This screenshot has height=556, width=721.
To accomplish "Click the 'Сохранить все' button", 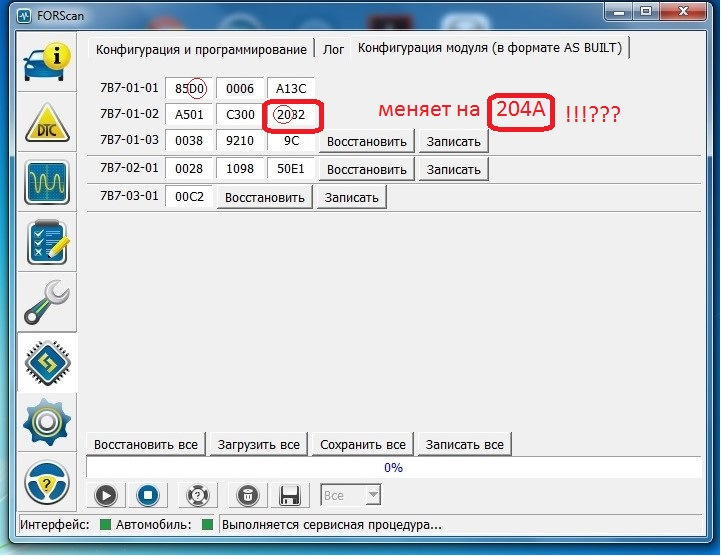I will 362,444.
